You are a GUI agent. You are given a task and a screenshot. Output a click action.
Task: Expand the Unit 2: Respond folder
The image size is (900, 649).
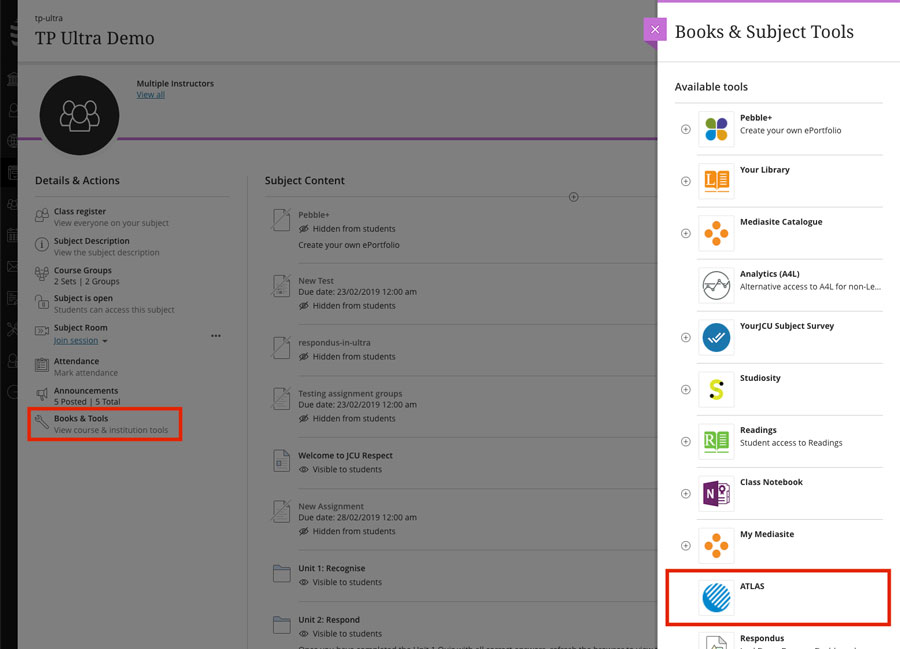pyautogui.click(x=281, y=625)
